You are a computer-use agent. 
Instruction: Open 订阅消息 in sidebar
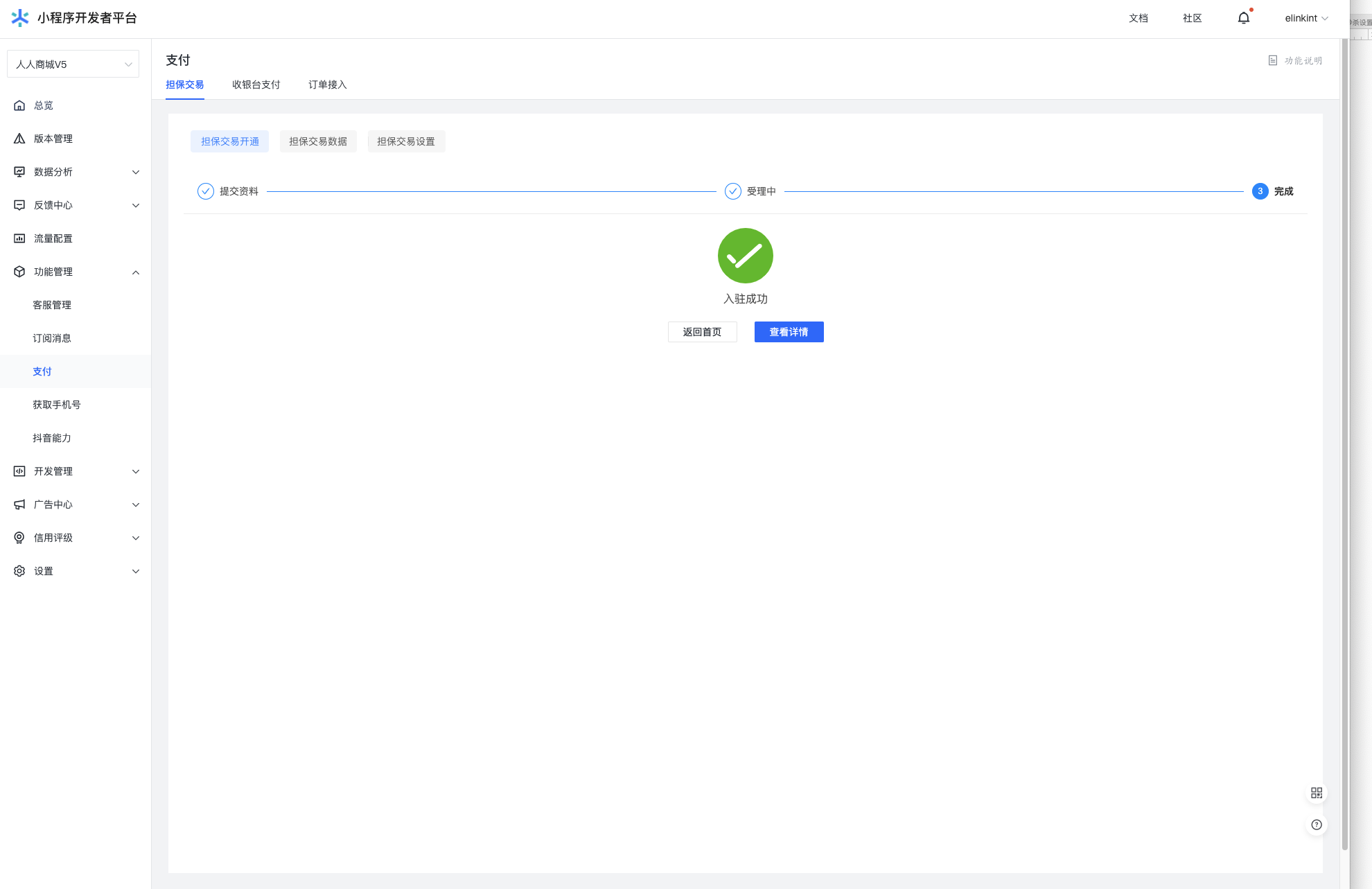pyautogui.click(x=52, y=338)
